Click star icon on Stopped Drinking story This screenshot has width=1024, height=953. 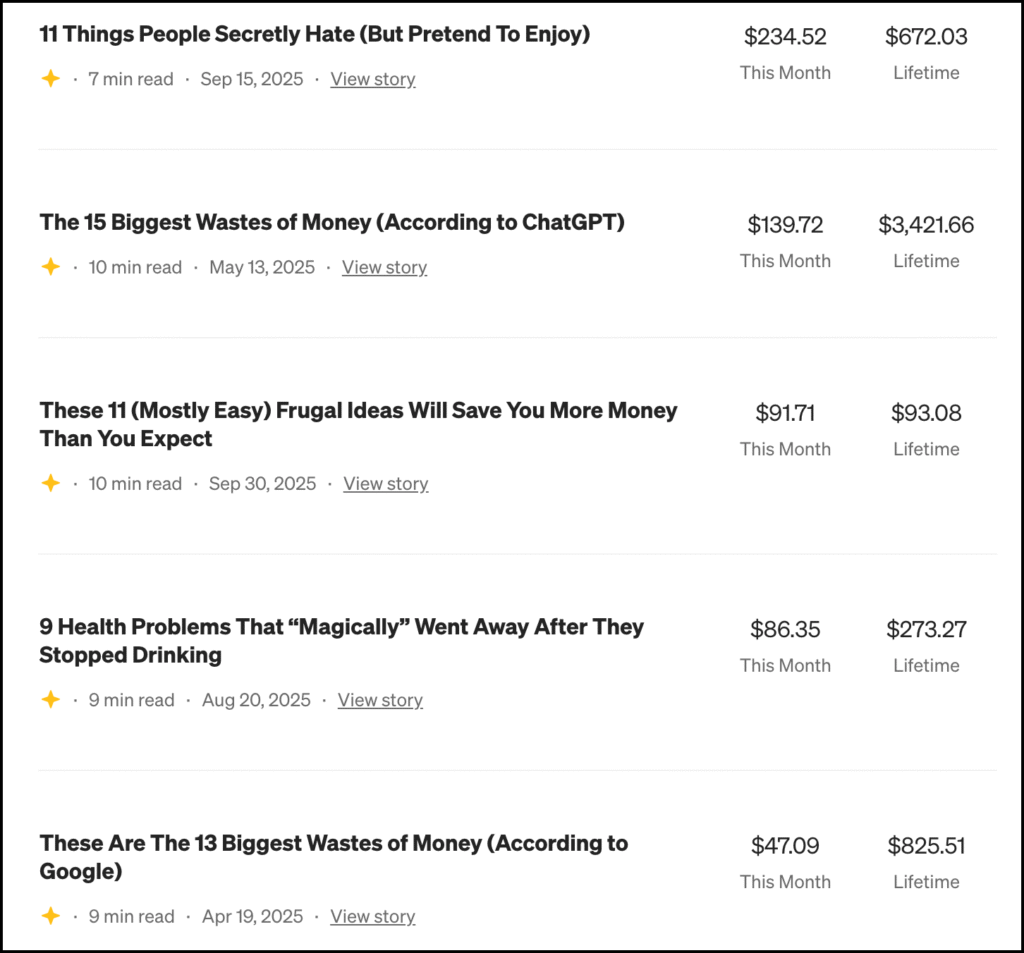[50, 700]
